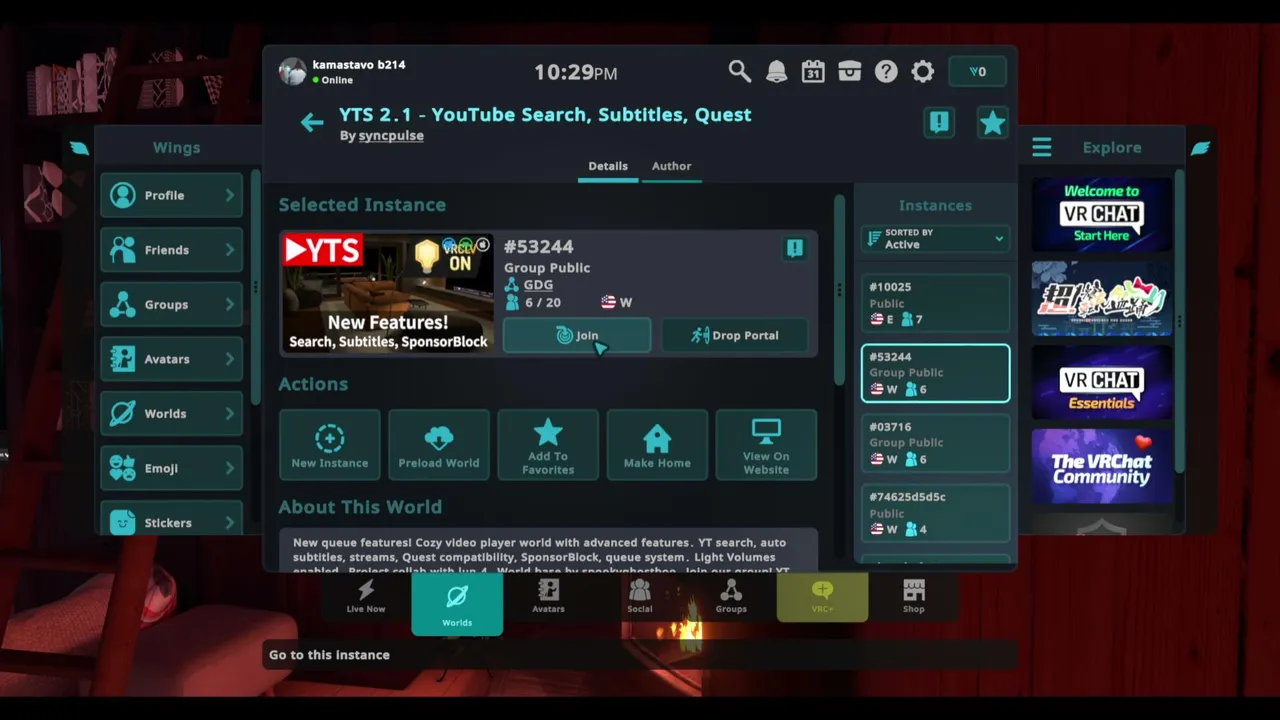This screenshot has width=1280, height=720.
Task: Click the V credits balance button
Action: pos(978,71)
